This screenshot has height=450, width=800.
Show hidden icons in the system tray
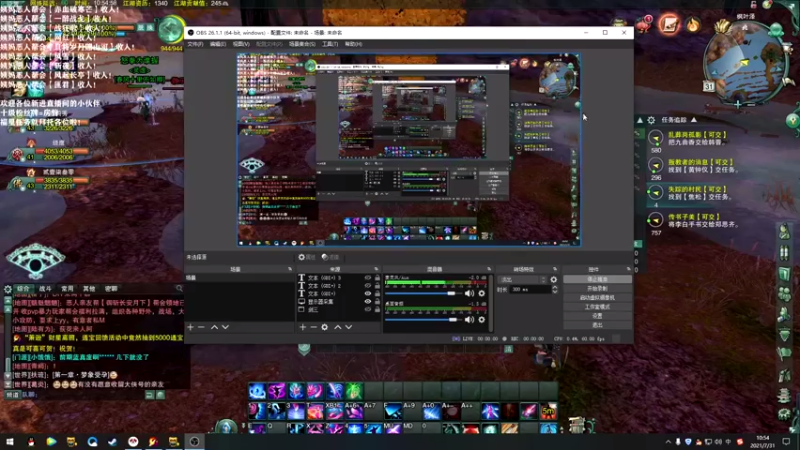point(668,442)
